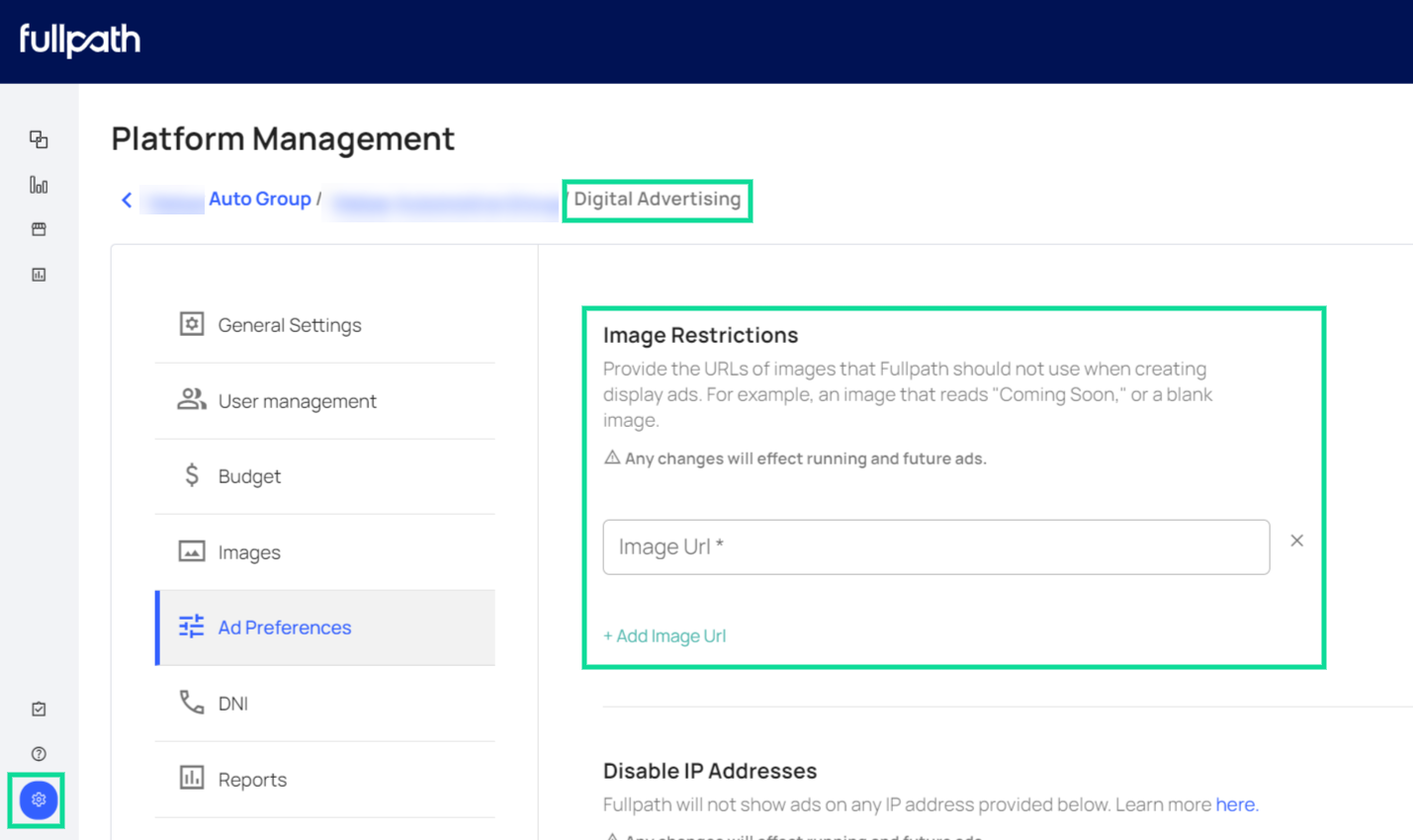Viewport: 1413px width, 840px height.
Task: Select Ad Preferences menu item
Action: [x=284, y=628]
